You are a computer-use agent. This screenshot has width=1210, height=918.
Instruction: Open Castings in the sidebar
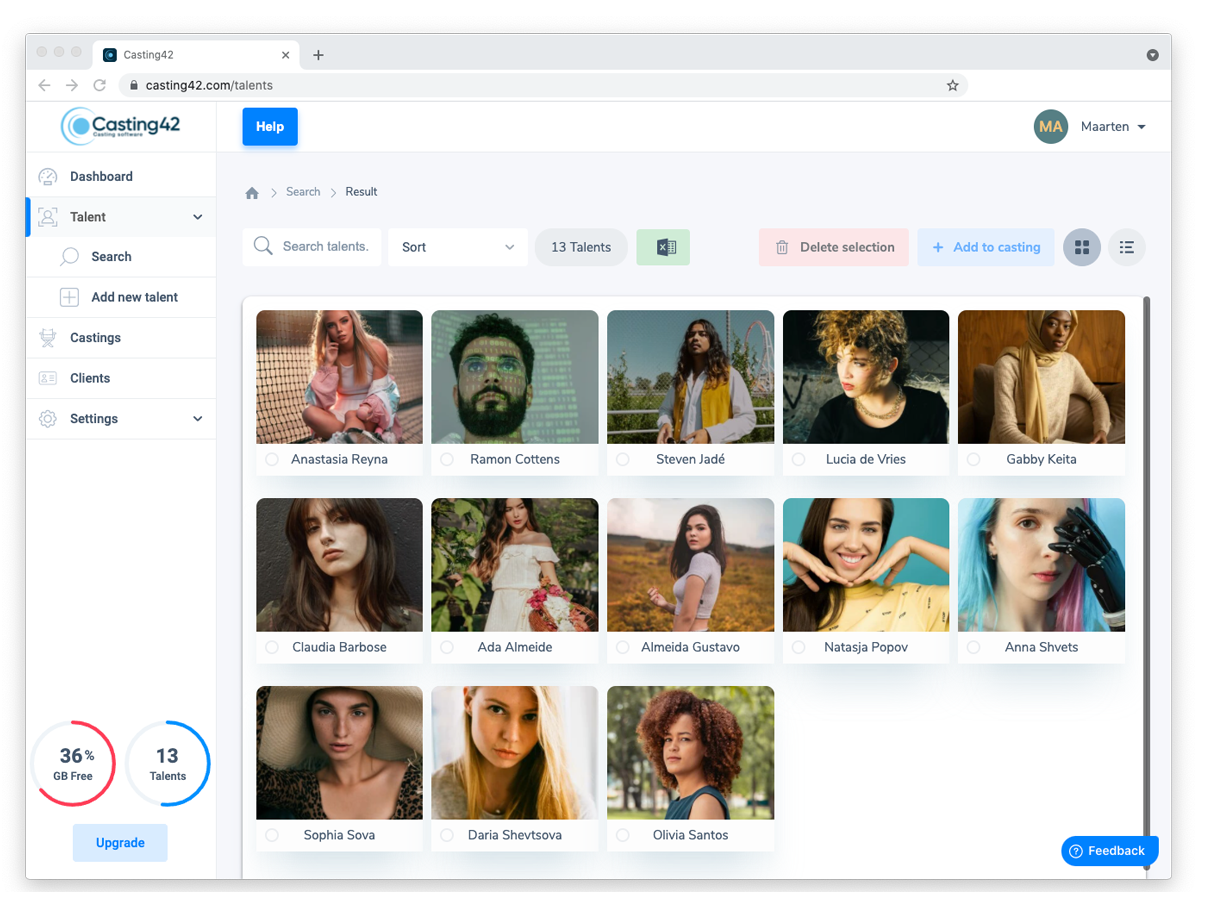pos(95,338)
